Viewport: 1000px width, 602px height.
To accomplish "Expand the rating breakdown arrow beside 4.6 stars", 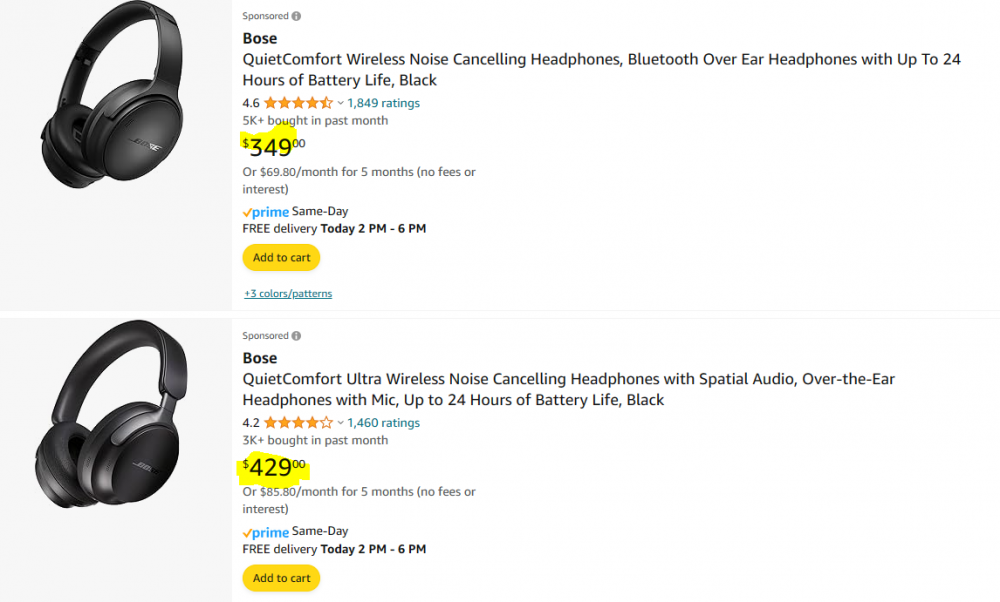I will [x=340, y=103].
